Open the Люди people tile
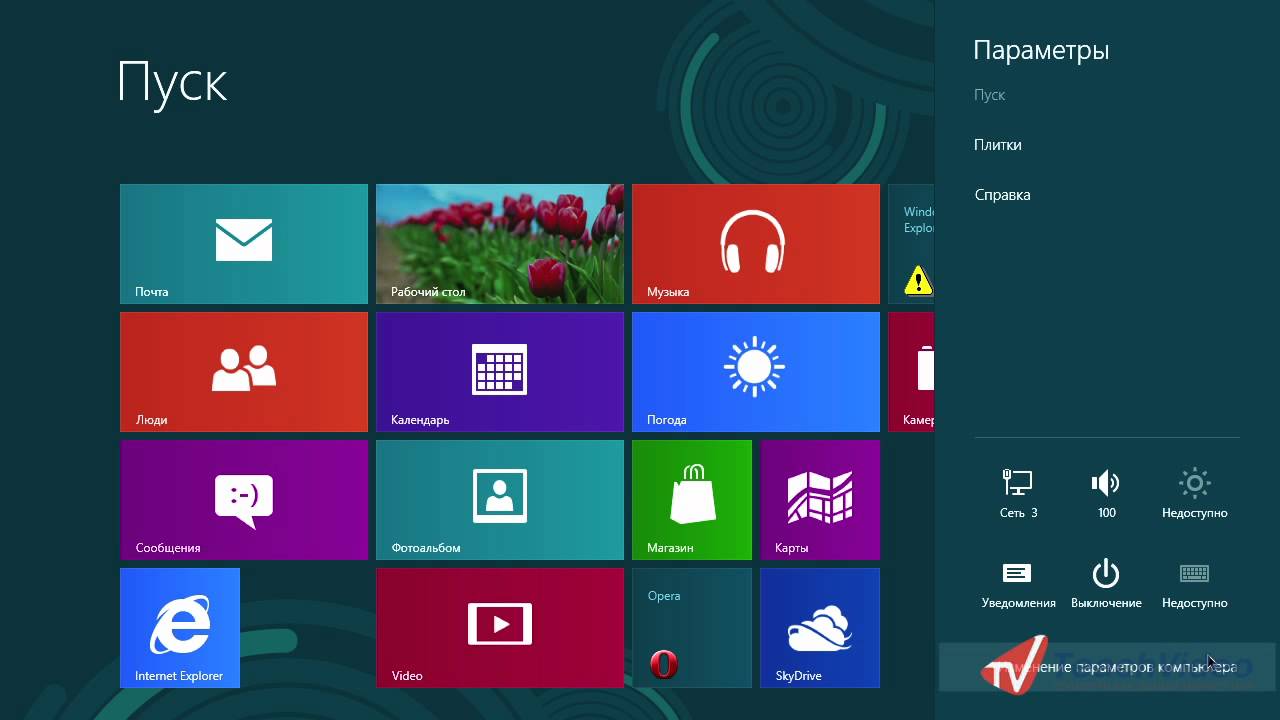1280x720 pixels. [x=244, y=372]
